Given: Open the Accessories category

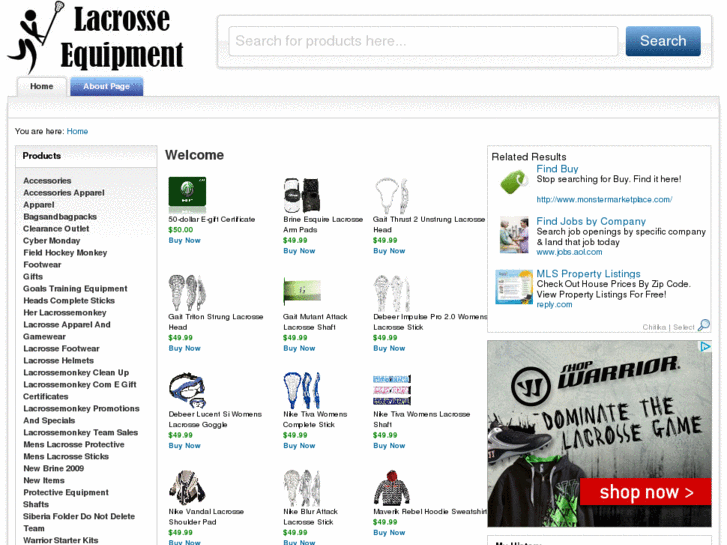Looking at the screenshot, I should (47, 181).
